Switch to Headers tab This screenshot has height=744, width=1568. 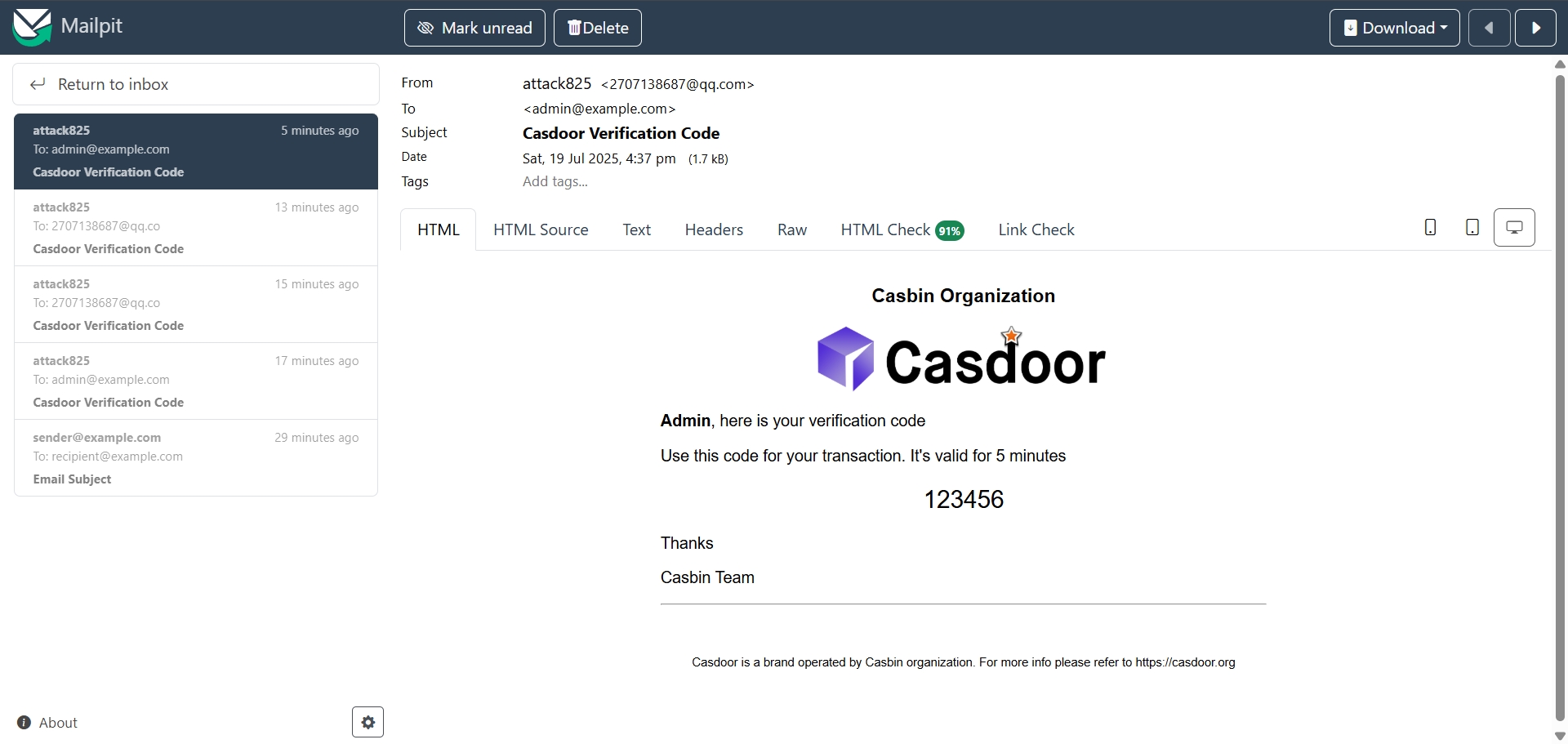tap(714, 230)
